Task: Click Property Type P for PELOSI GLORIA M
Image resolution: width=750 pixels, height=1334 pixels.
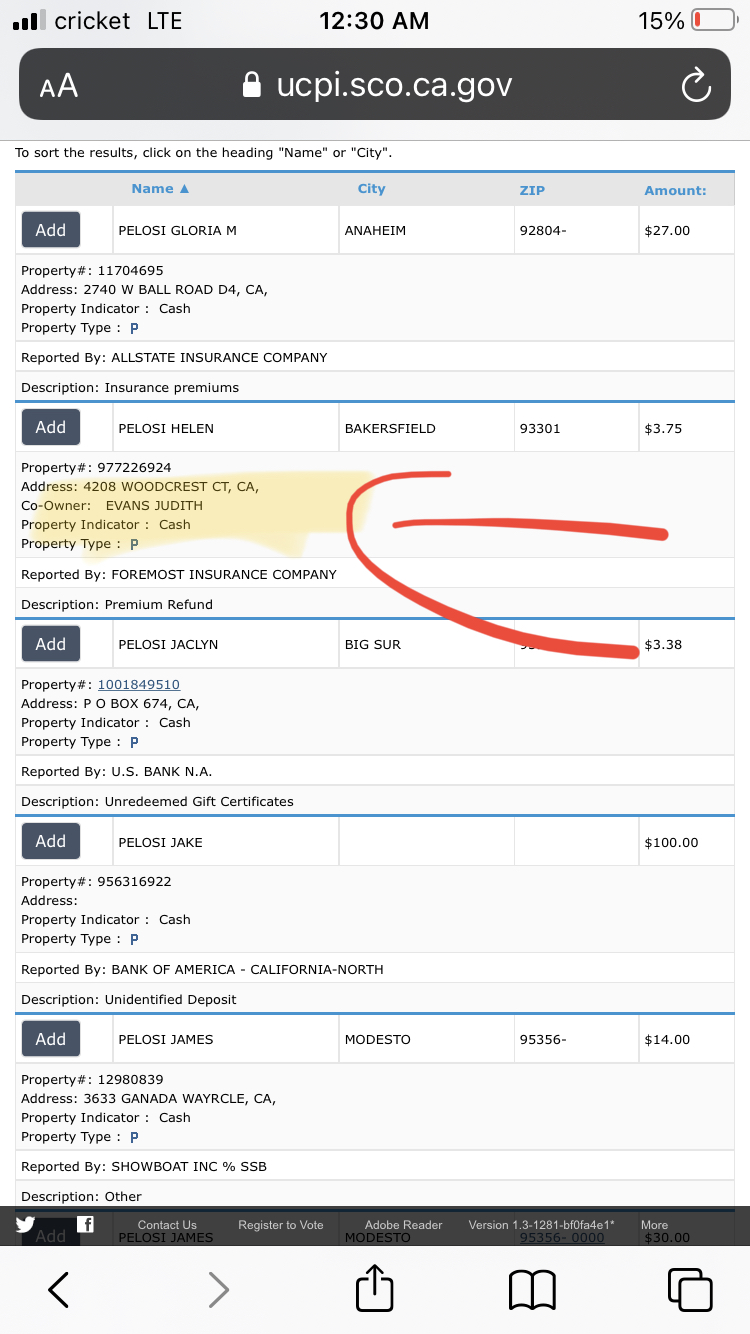Action: [x=134, y=328]
